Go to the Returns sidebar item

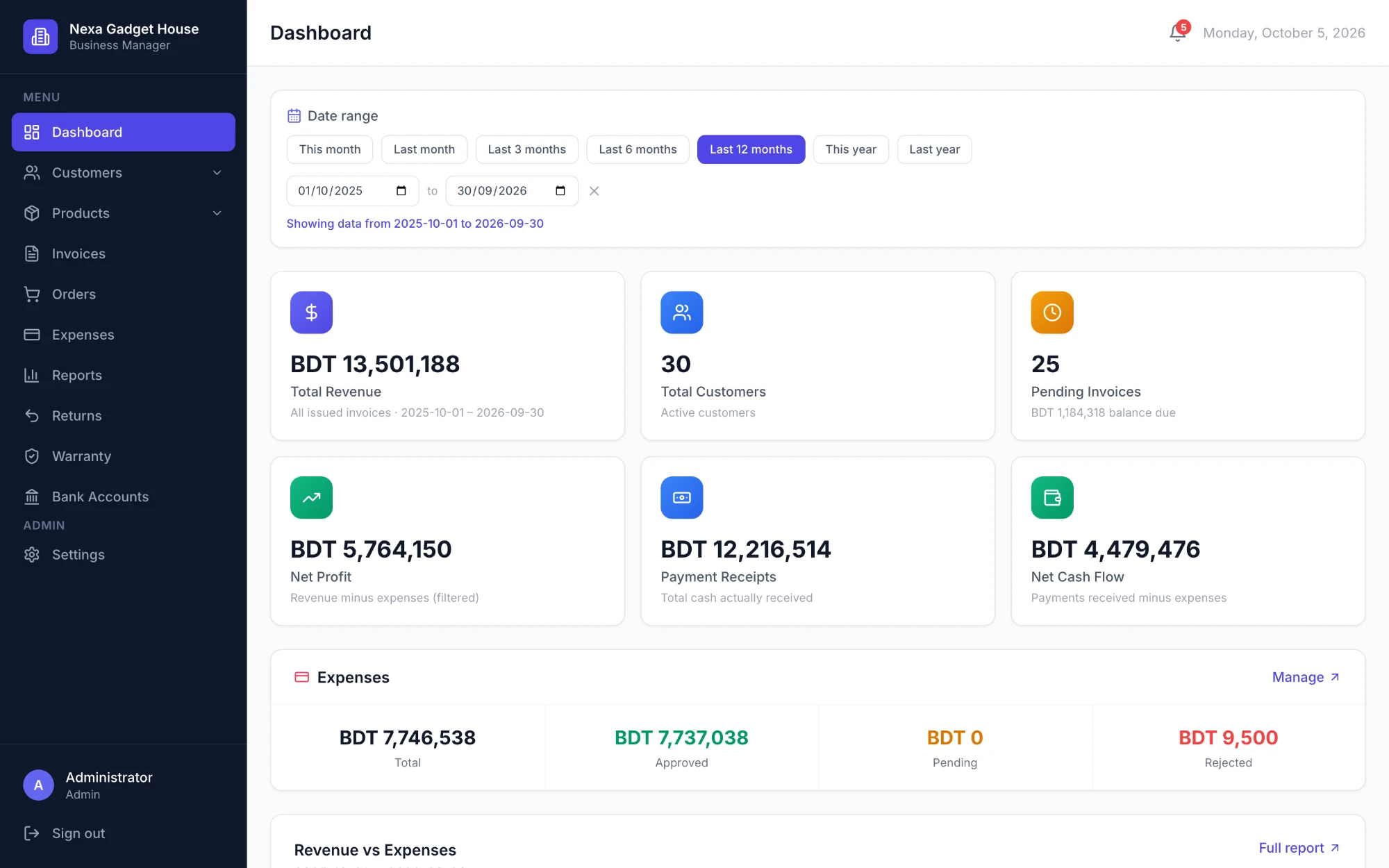coord(124,416)
